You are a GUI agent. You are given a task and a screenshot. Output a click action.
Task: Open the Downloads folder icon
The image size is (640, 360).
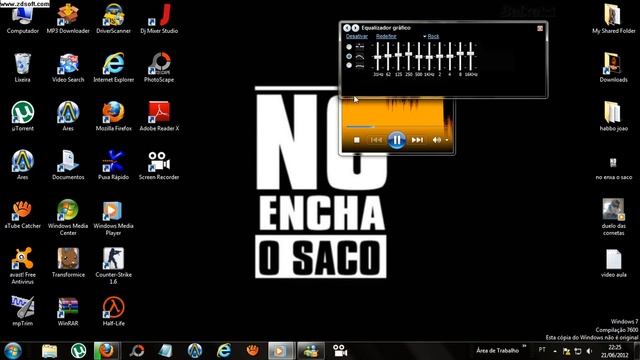(x=613, y=67)
